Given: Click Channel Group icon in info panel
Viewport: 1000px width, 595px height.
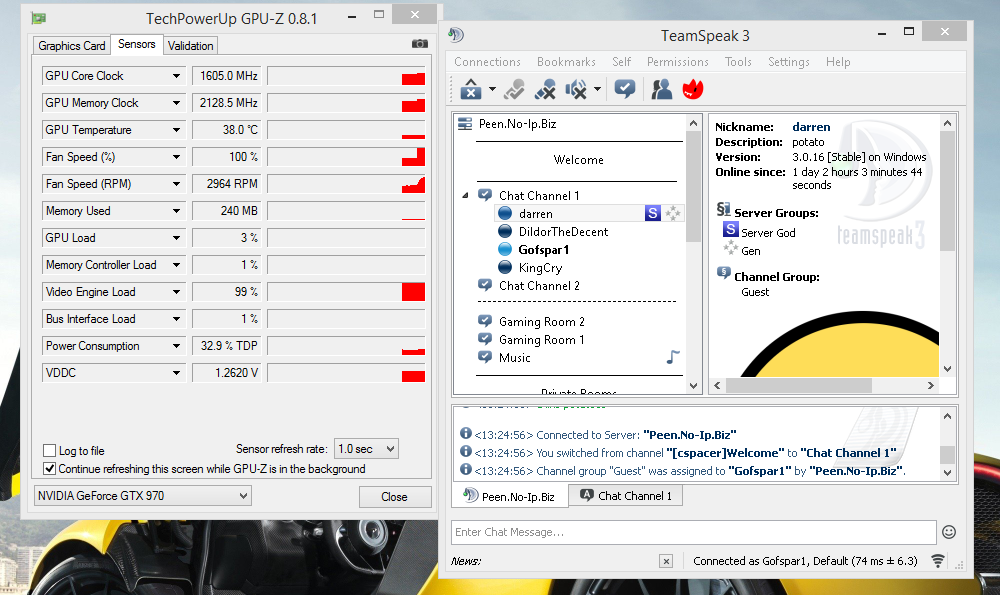Looking at the screenshot, I should pos(723,273).
